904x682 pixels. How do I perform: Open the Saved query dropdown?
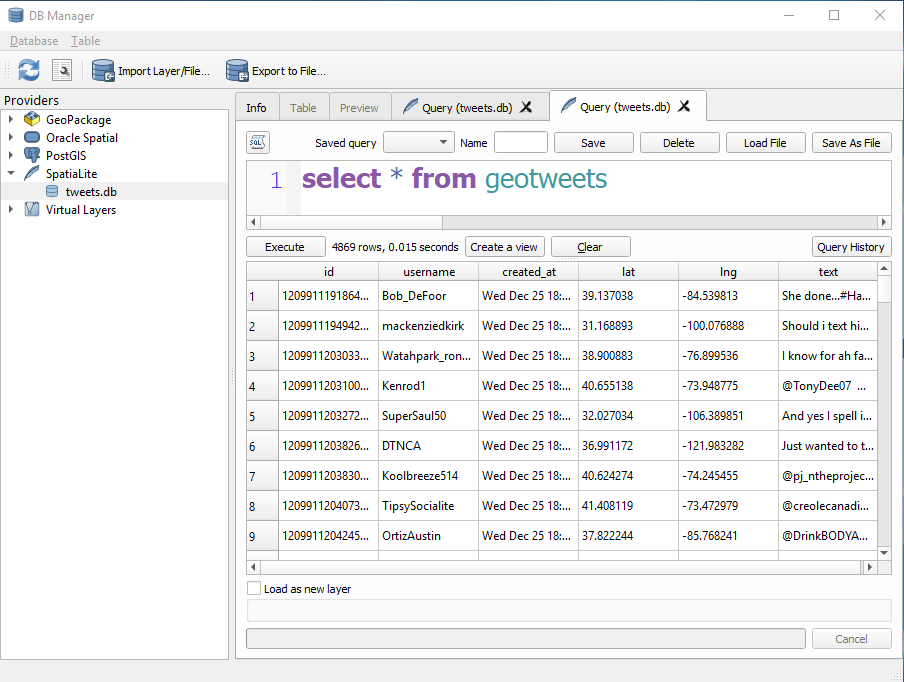pyautogui.click(x=418, y=143)
